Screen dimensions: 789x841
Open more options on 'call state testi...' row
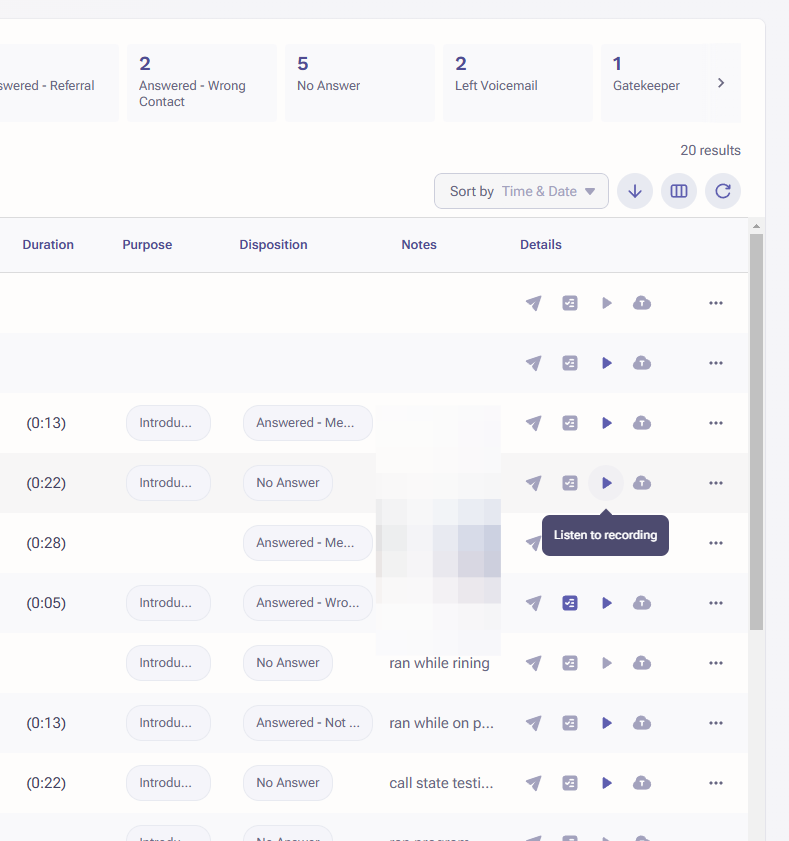[716, 783]
